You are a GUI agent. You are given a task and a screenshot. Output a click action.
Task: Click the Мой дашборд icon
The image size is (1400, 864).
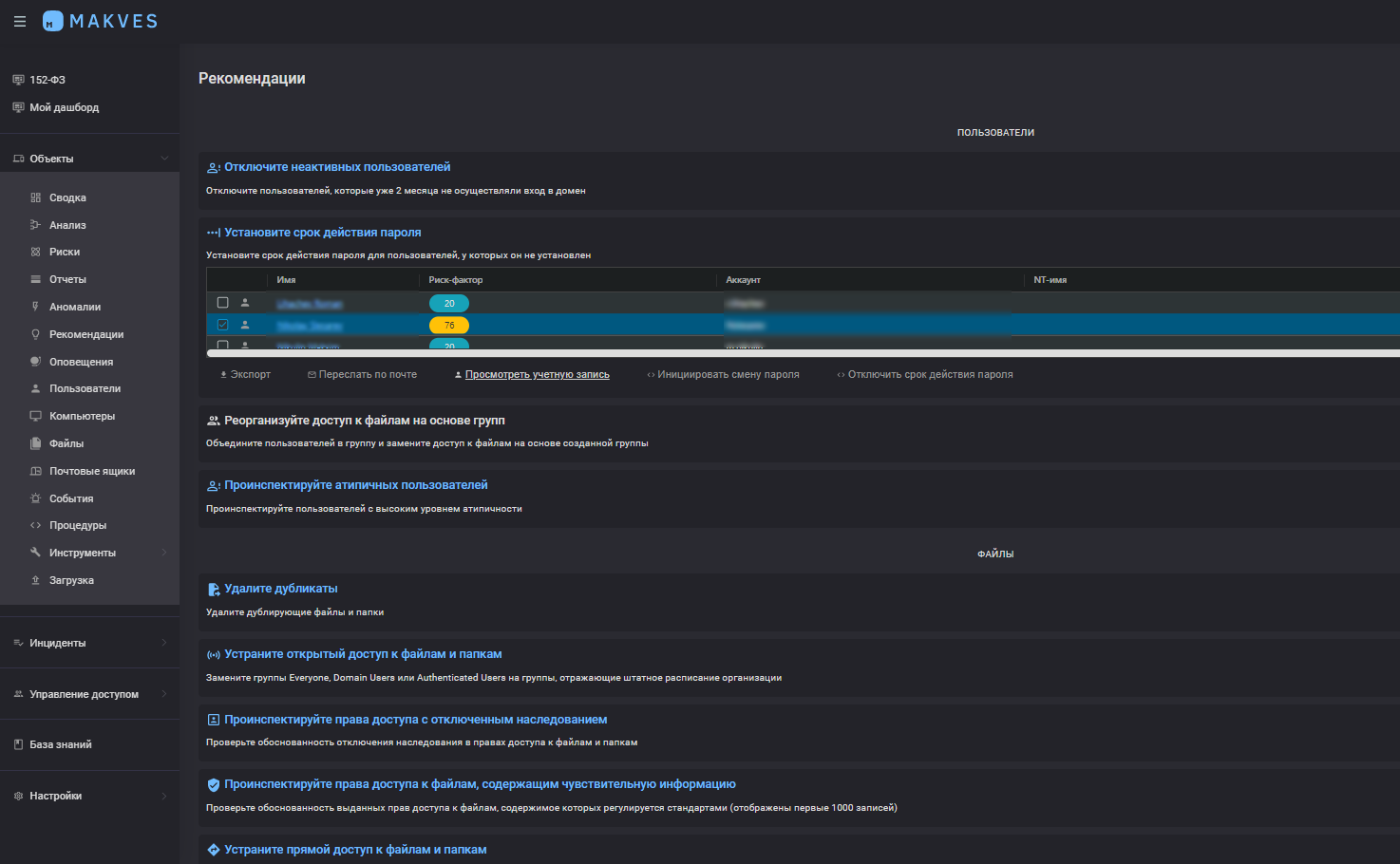tap(18, 107)
